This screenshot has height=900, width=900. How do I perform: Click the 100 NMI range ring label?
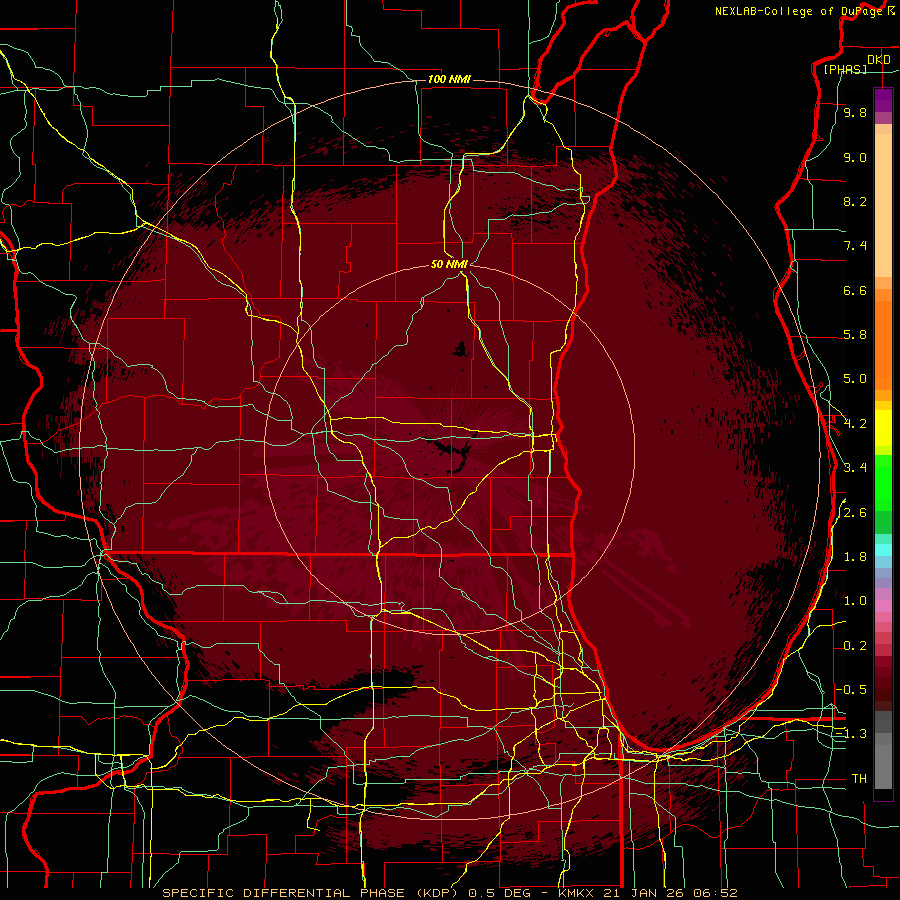pyautogui.click(x=449, y=79)
